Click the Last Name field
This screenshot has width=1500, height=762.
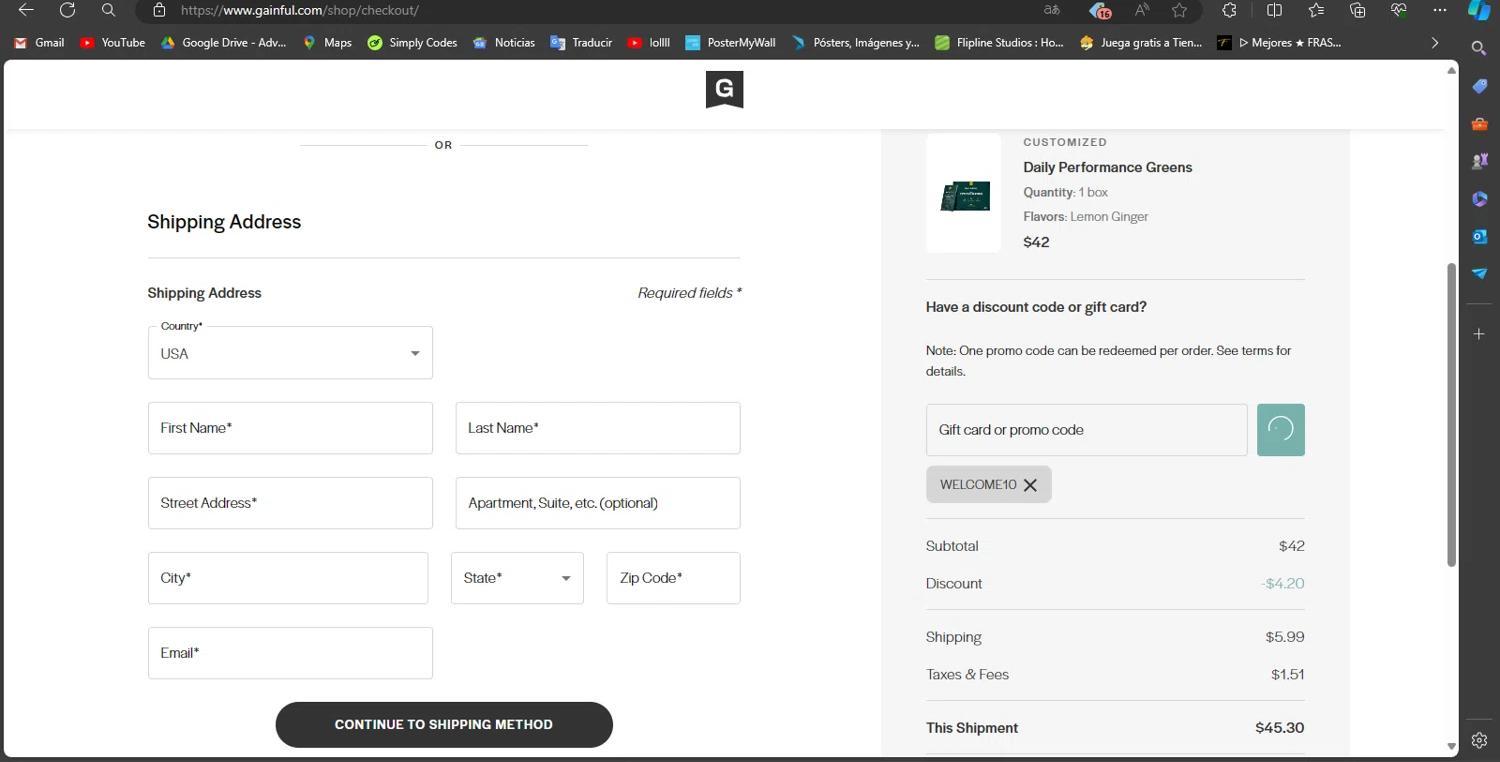(x=598, y=428)
